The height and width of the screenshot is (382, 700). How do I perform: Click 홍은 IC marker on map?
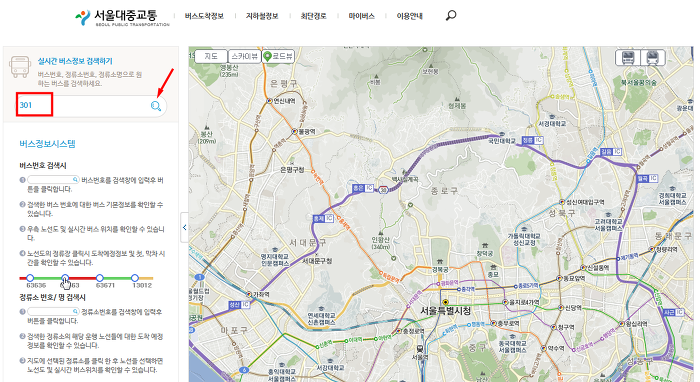[363, 188]
